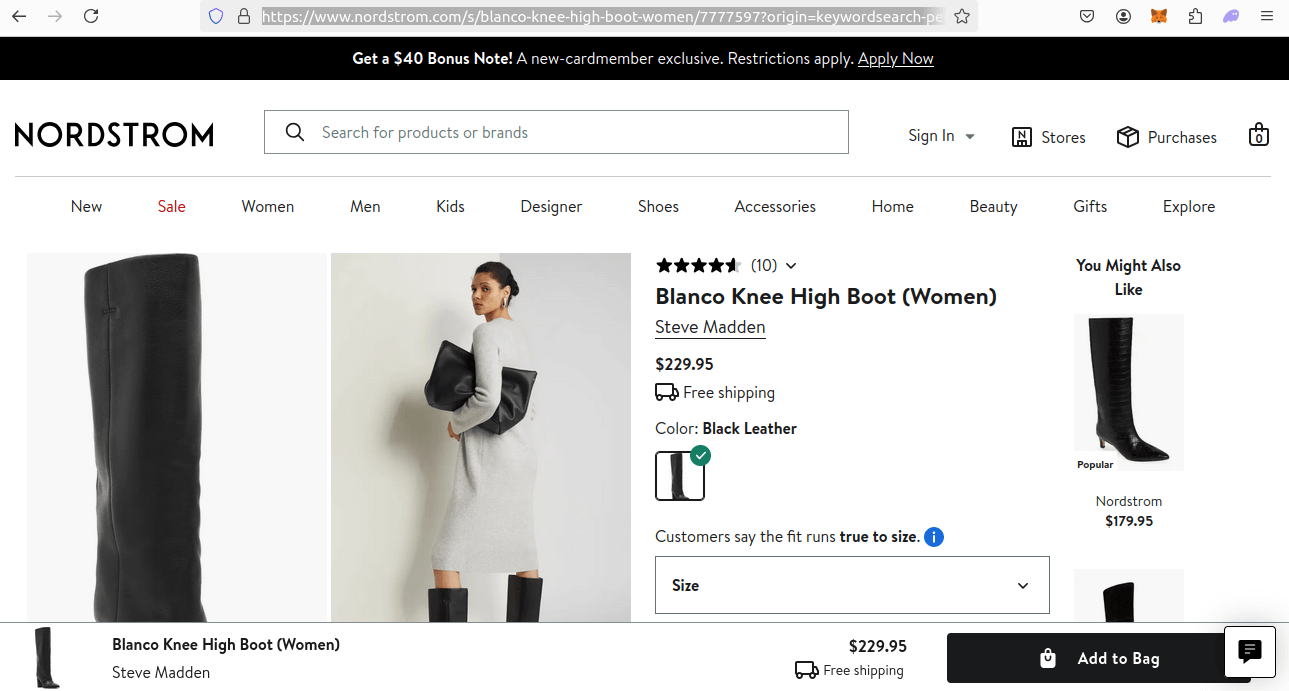Open the recommended Nordstrom $179.95 boot image

[x=1129, y=392]
